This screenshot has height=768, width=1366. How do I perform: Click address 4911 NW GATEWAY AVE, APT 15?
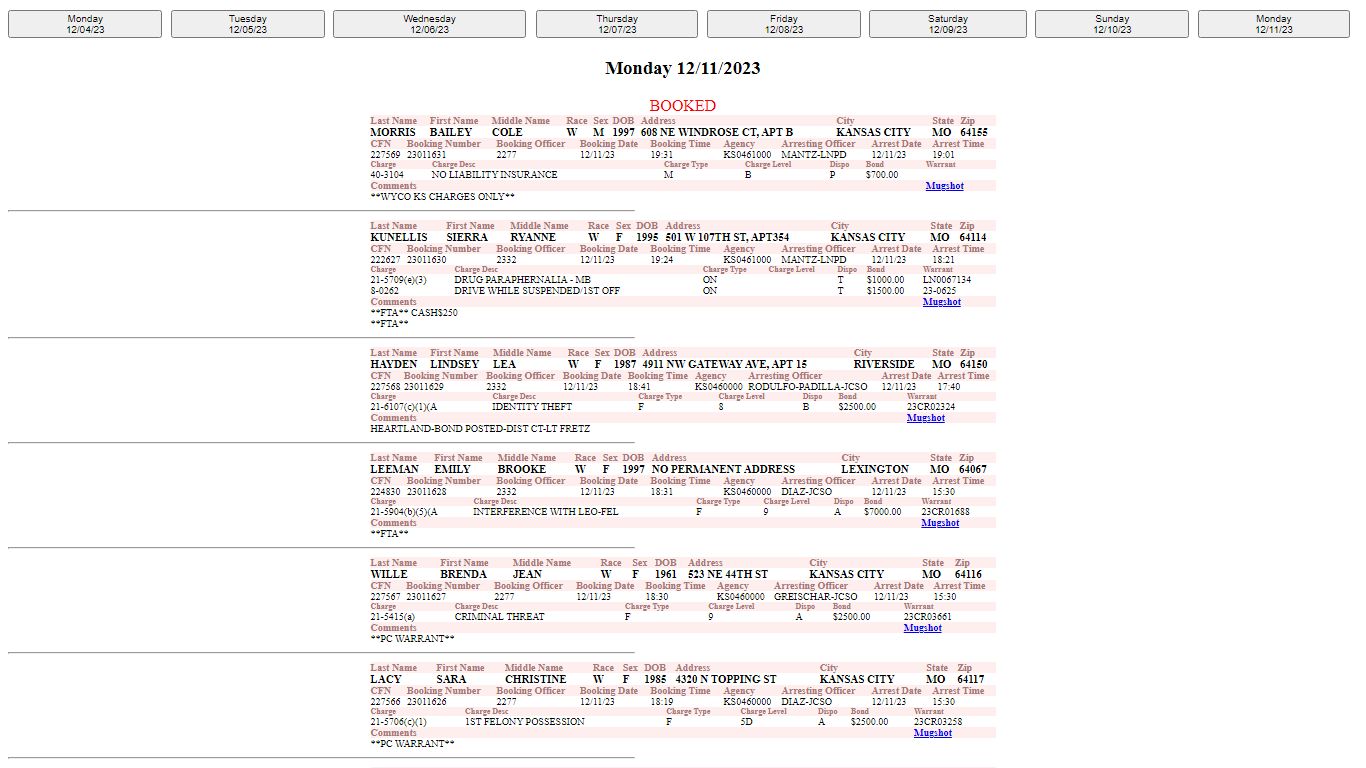(725, 364)
